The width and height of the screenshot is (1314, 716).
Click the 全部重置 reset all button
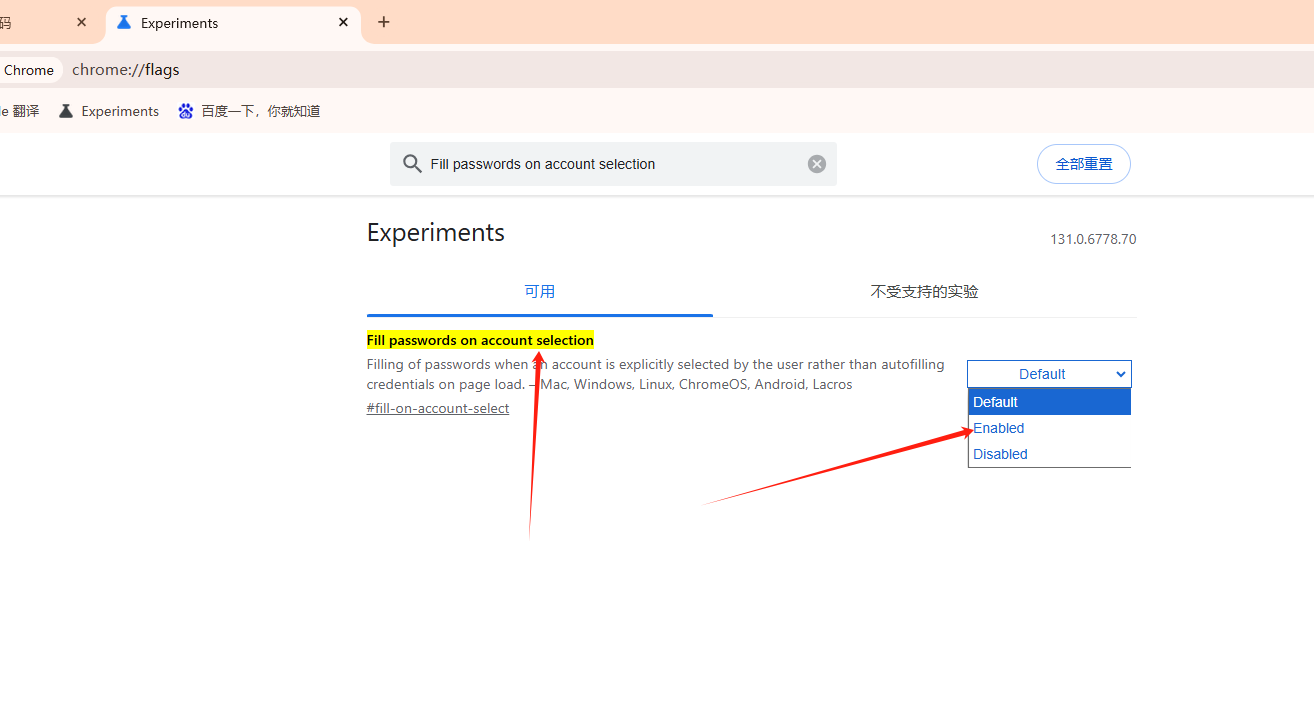(1084, 164)
